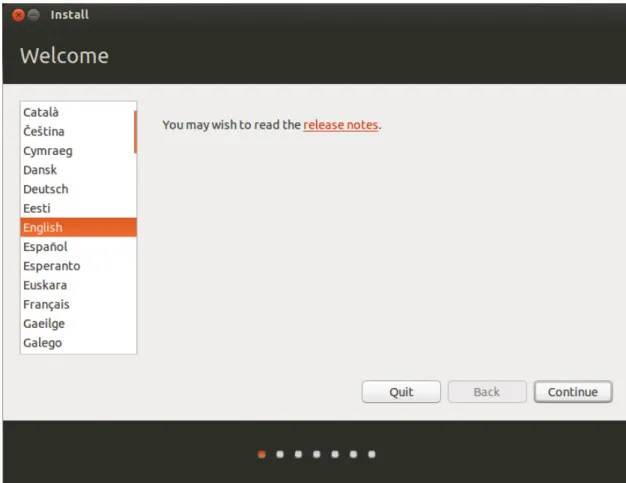Pick Euskara from the language list
Screen dimensions: 626x483
(78, 285)
